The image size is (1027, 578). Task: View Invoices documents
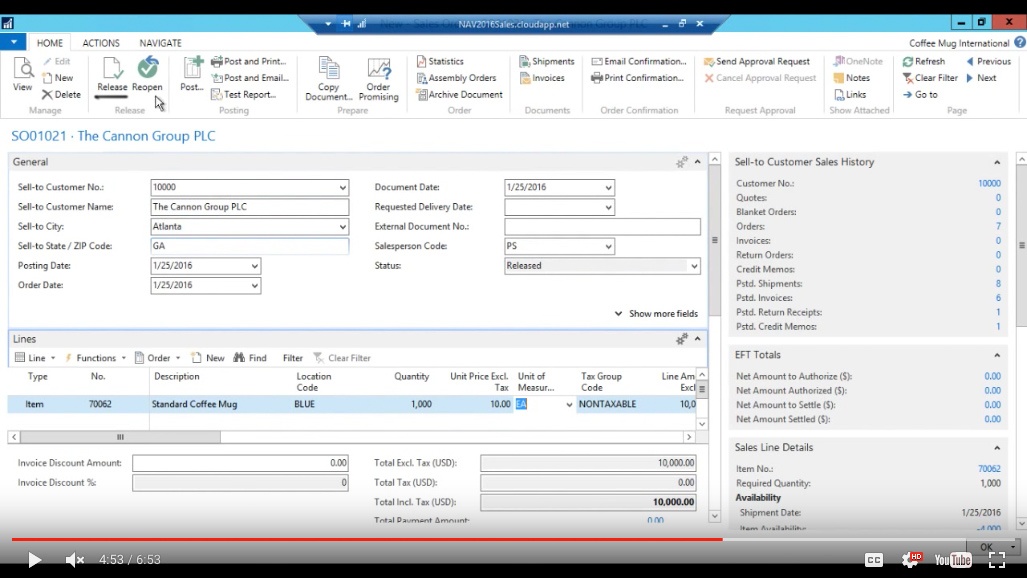(542, 78)
